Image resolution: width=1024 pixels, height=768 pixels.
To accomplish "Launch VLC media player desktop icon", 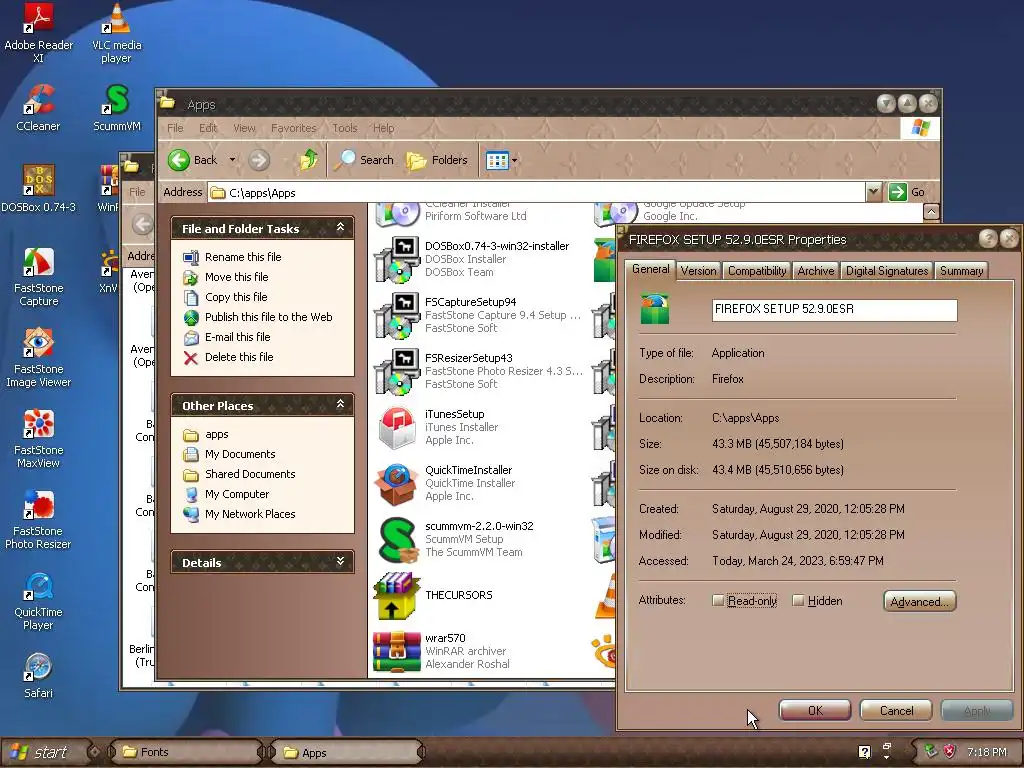I will tap(116, 33).
